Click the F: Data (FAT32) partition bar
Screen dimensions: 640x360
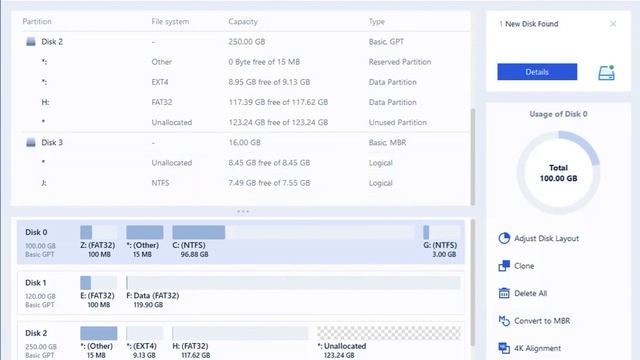point(293,282)
